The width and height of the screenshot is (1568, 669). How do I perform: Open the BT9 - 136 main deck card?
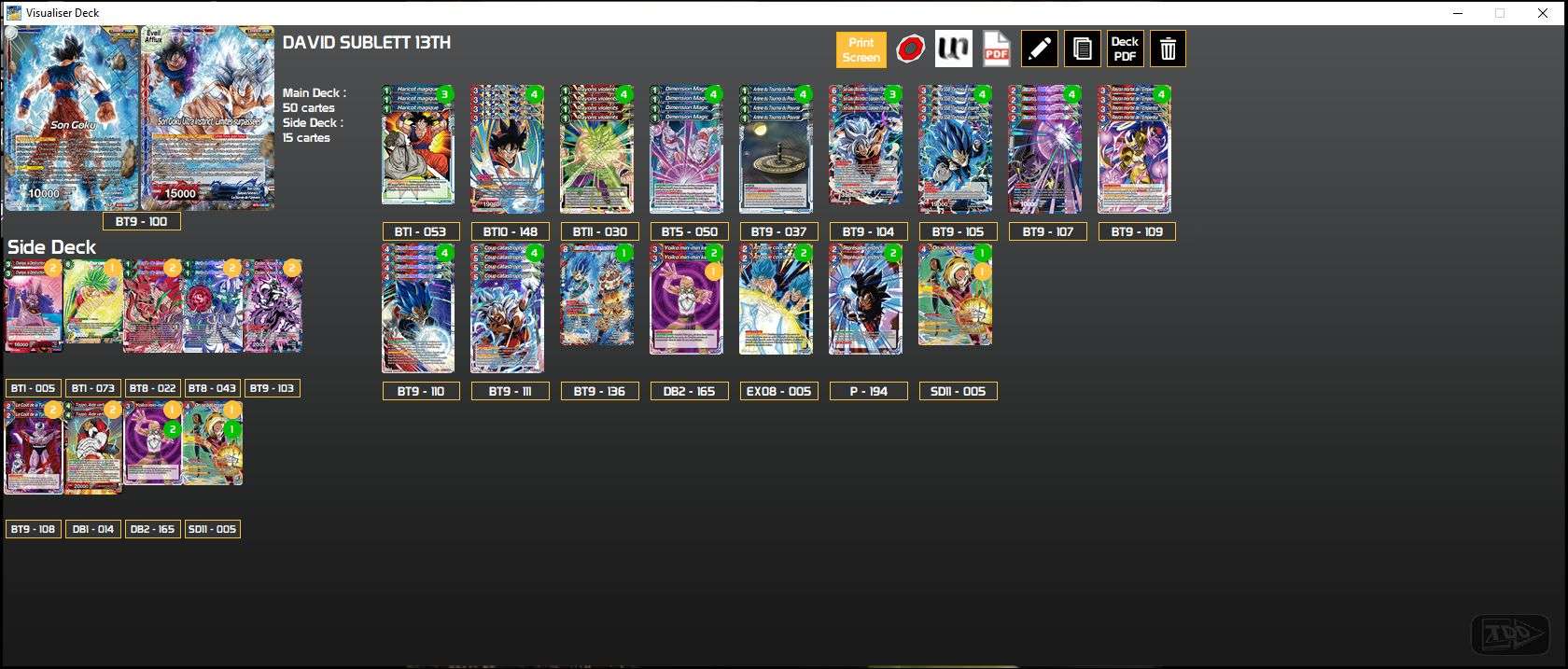pyautogui.click(x=596, y=295)
